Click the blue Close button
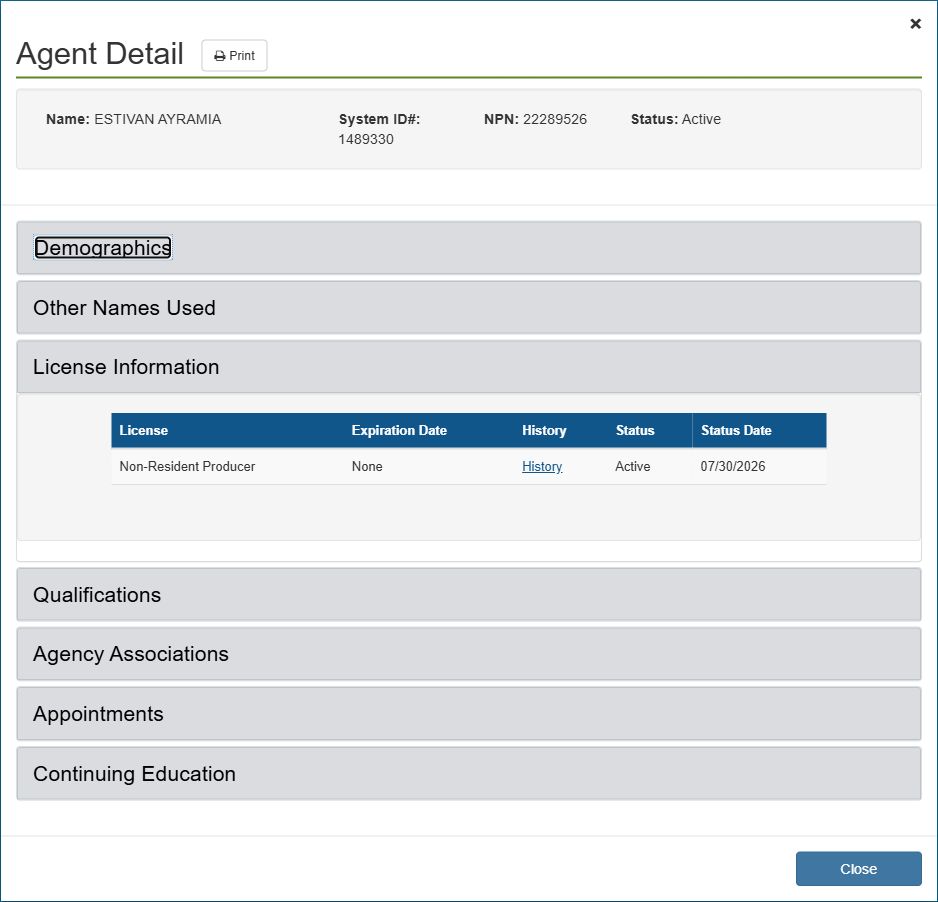Image resolution: width=938 pixels, height=902 pixels. click(x=858, y=869)
